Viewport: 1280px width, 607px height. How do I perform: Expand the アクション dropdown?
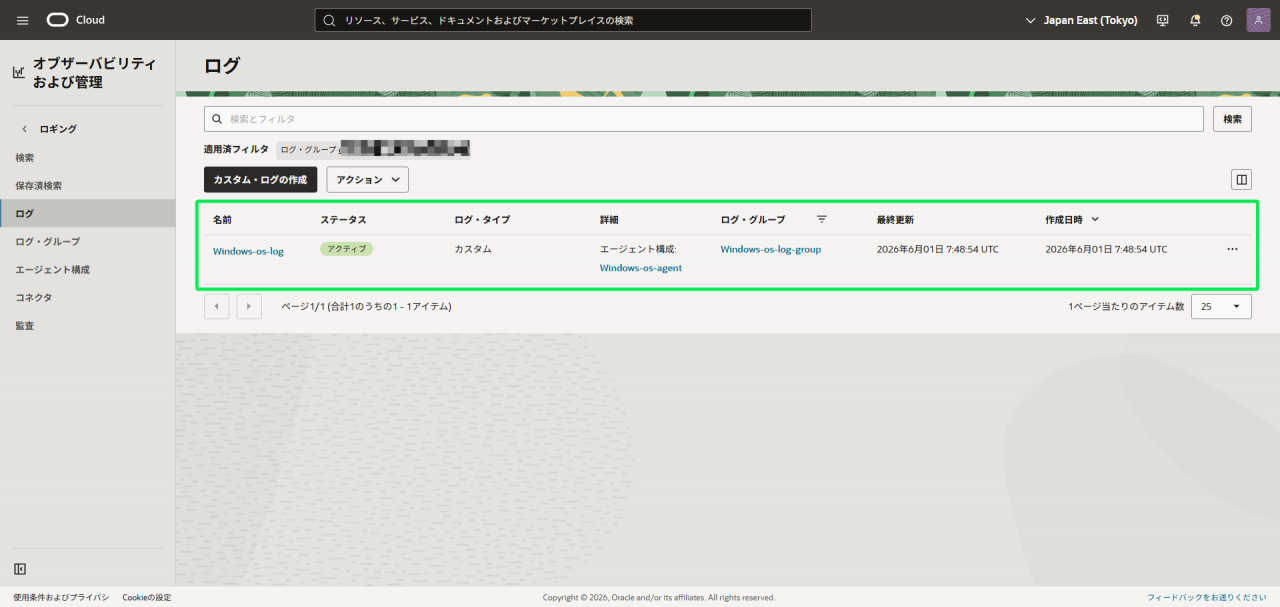[x=368, y=180]
